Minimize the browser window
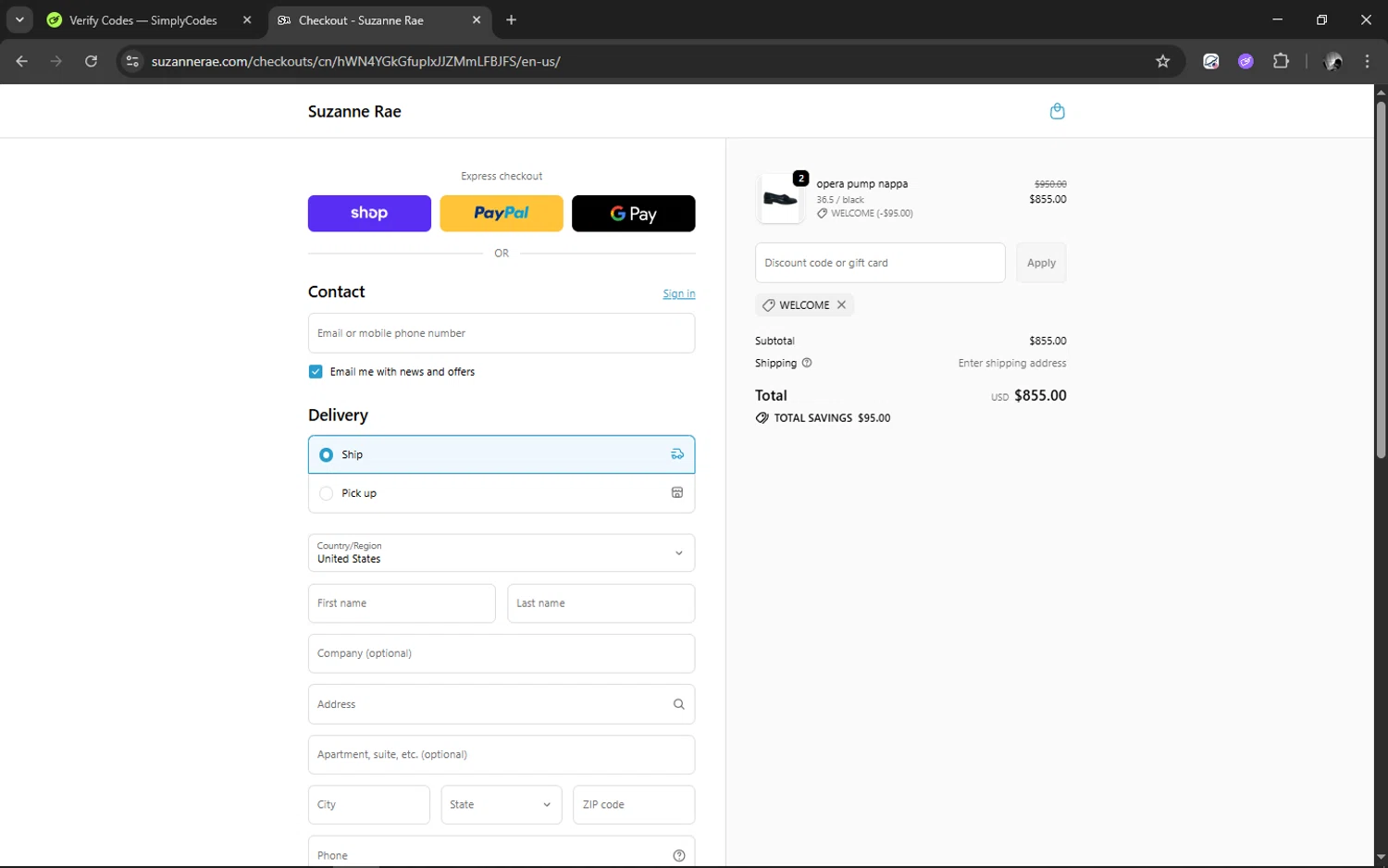1388x868 pixels. [x=1277, y=19]
